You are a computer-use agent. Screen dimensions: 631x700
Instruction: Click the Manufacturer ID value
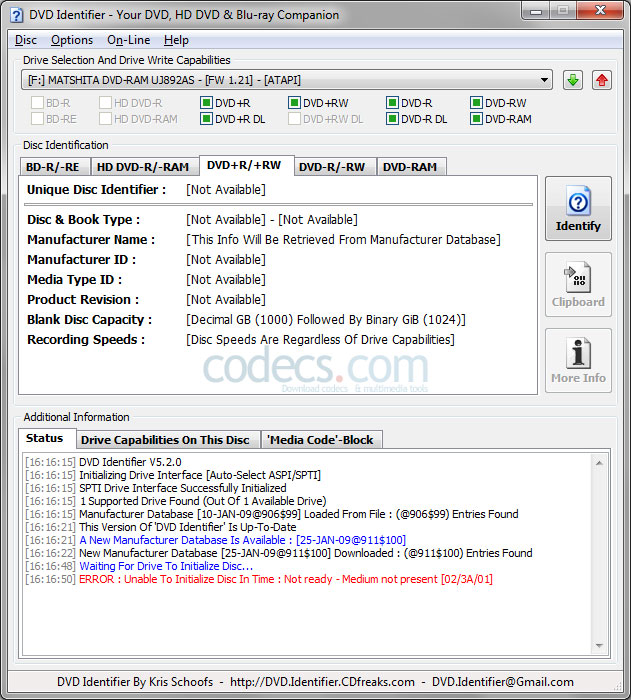pos(226,260)
